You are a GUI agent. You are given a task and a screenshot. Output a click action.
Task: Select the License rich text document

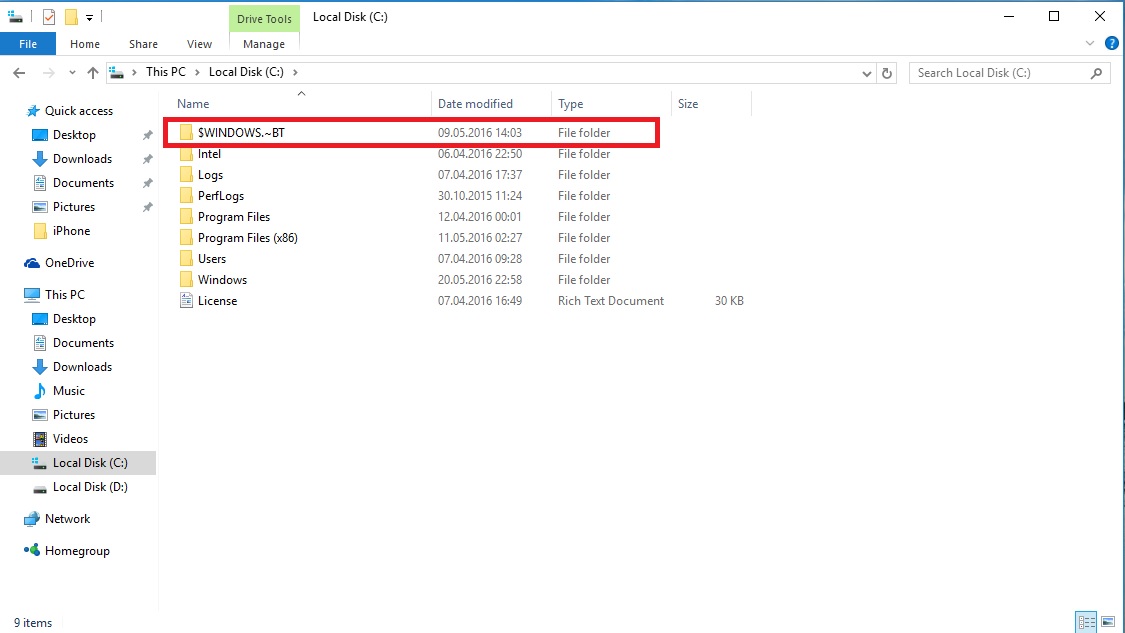click(217, 301)
